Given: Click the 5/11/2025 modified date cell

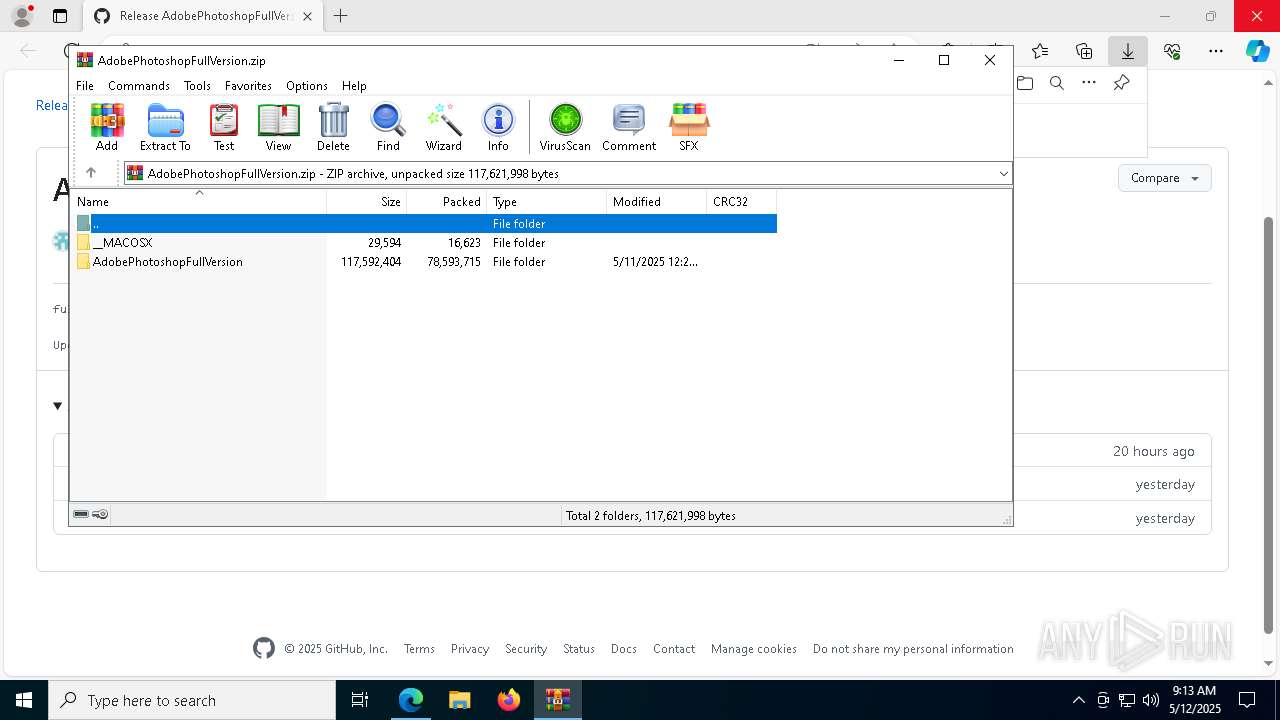Looking at the screenshot, I should tap(655, 262).
